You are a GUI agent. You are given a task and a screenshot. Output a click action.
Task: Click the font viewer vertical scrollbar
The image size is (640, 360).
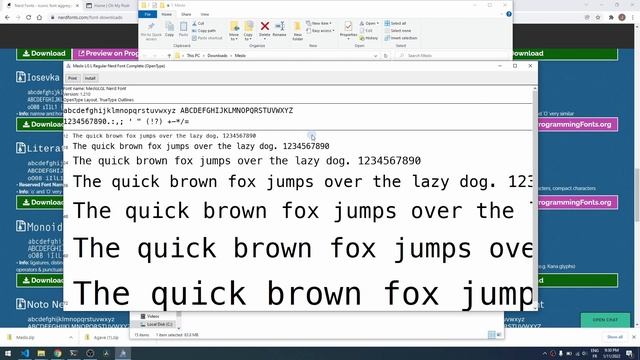pos(535,198)
